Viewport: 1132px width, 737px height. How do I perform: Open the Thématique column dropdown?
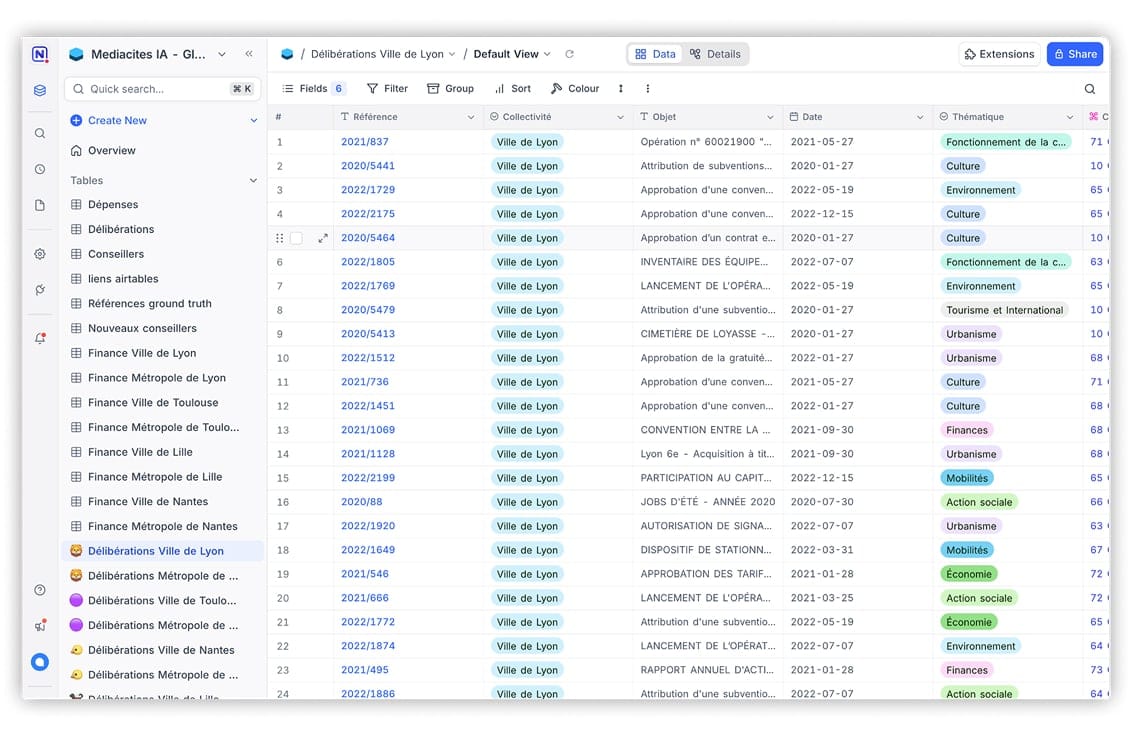click(x=1070, y=117)
